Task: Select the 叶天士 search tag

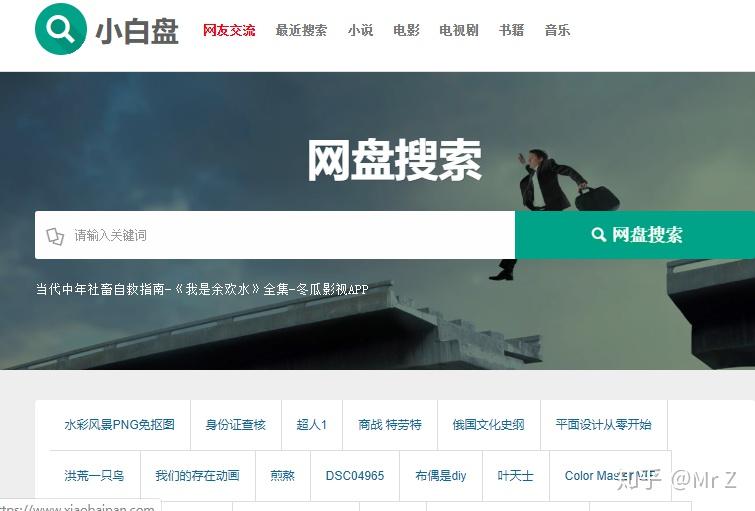Action: coord(515,476)
